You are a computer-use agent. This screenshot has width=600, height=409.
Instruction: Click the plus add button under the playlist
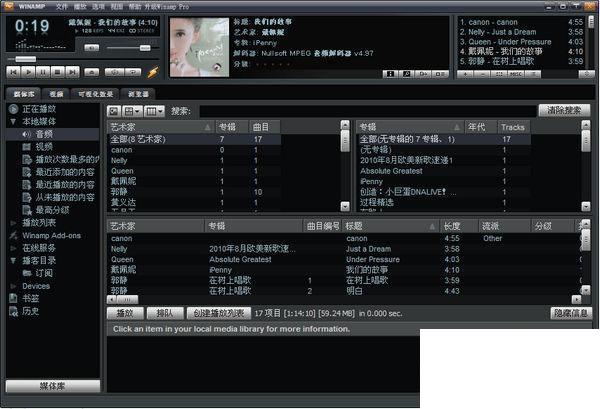click(x=465, y=74)
